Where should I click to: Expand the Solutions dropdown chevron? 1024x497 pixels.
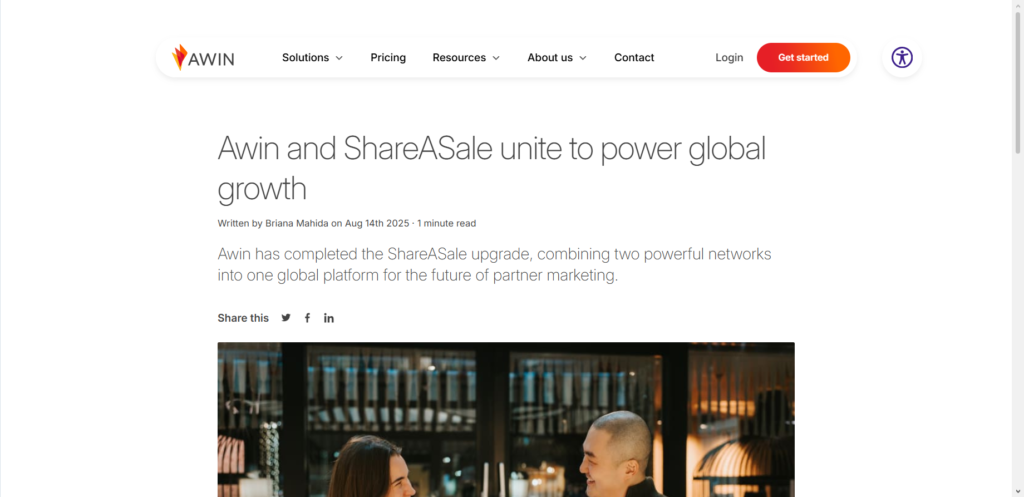tap(339, 58)
